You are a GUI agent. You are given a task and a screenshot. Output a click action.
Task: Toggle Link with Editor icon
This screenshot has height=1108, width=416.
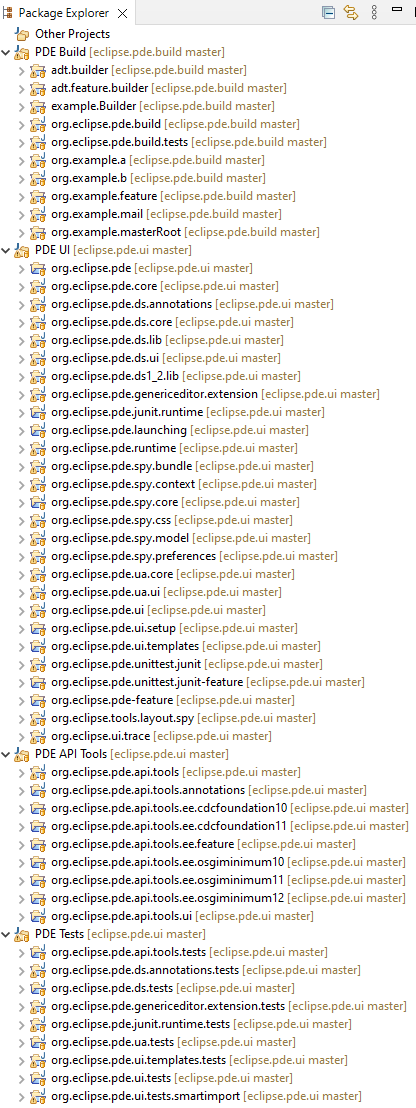click(351, 12)
